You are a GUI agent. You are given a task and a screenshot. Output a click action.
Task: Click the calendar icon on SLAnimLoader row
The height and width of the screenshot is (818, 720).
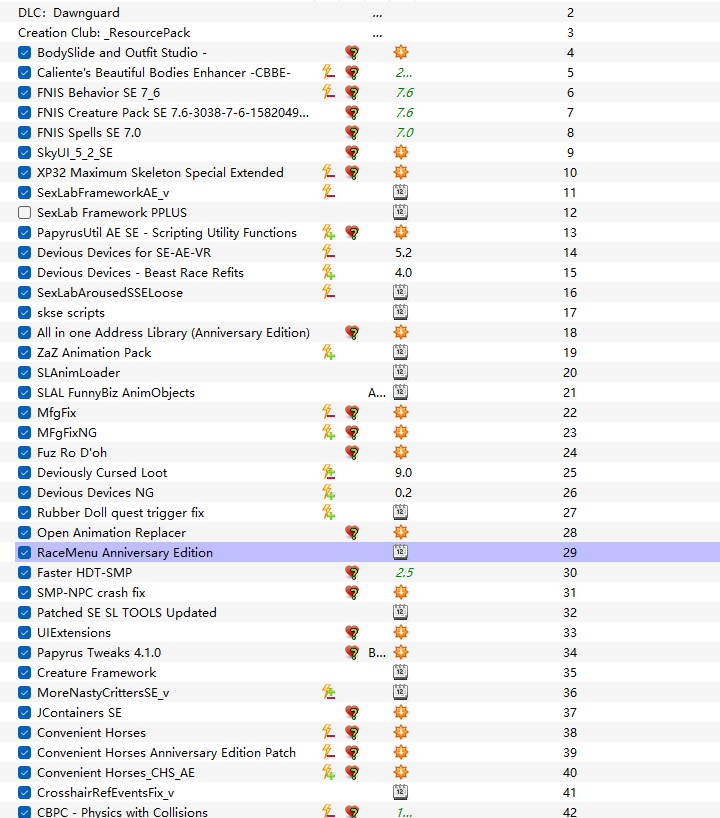pyautogui.click(x=400, y=372)
